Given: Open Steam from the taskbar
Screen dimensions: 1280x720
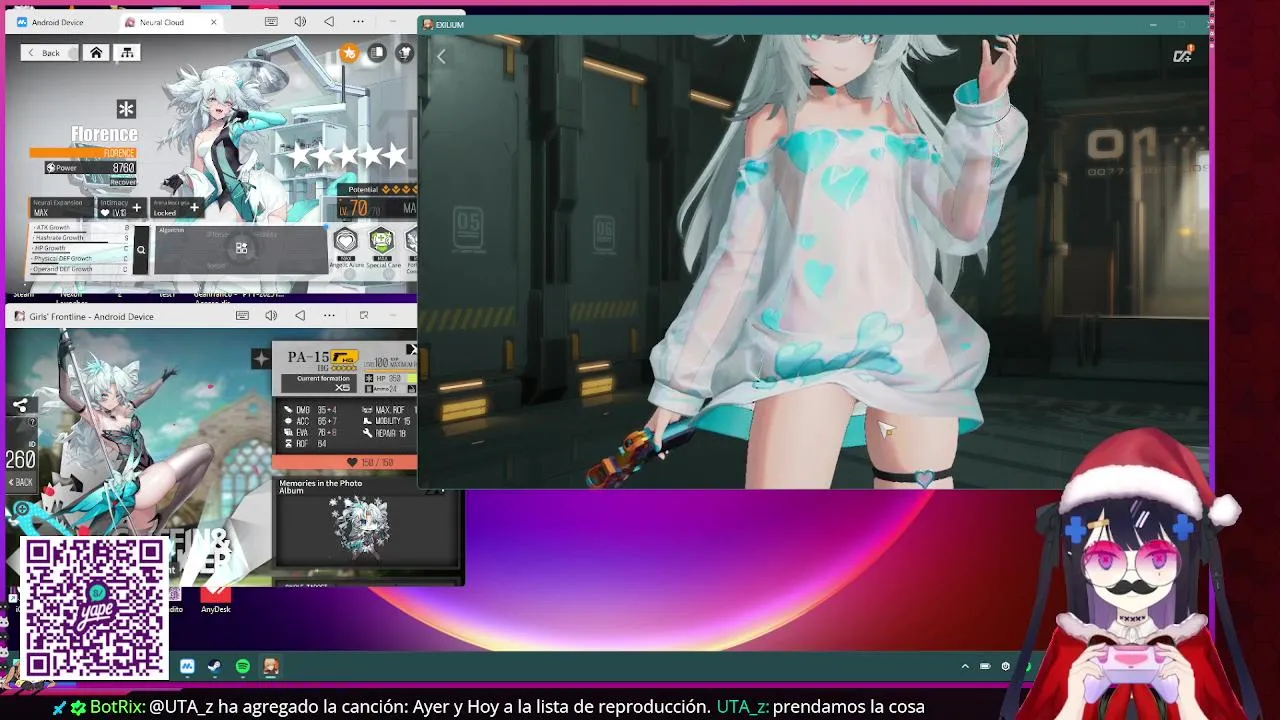Looking at the screenshot, I should [x=214, y=666].
